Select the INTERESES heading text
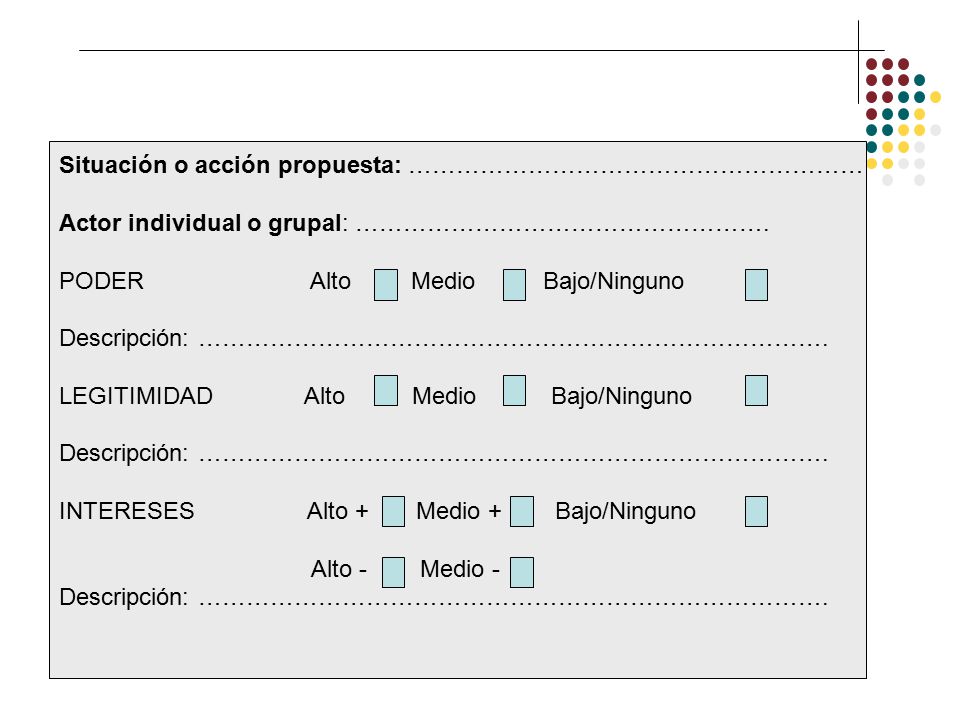Viewport: 960px width, 720px height. (x=127, y=511)
